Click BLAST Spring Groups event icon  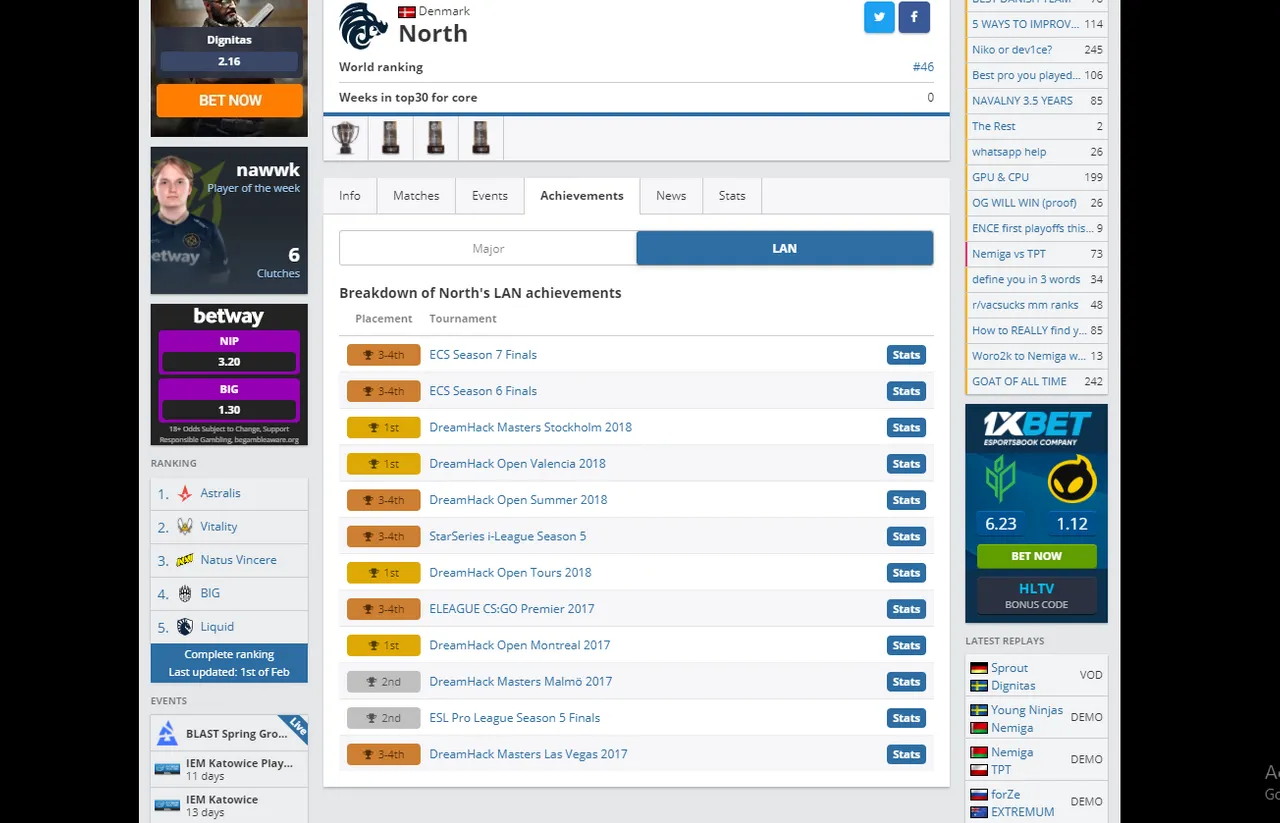[x=167, y=733]
